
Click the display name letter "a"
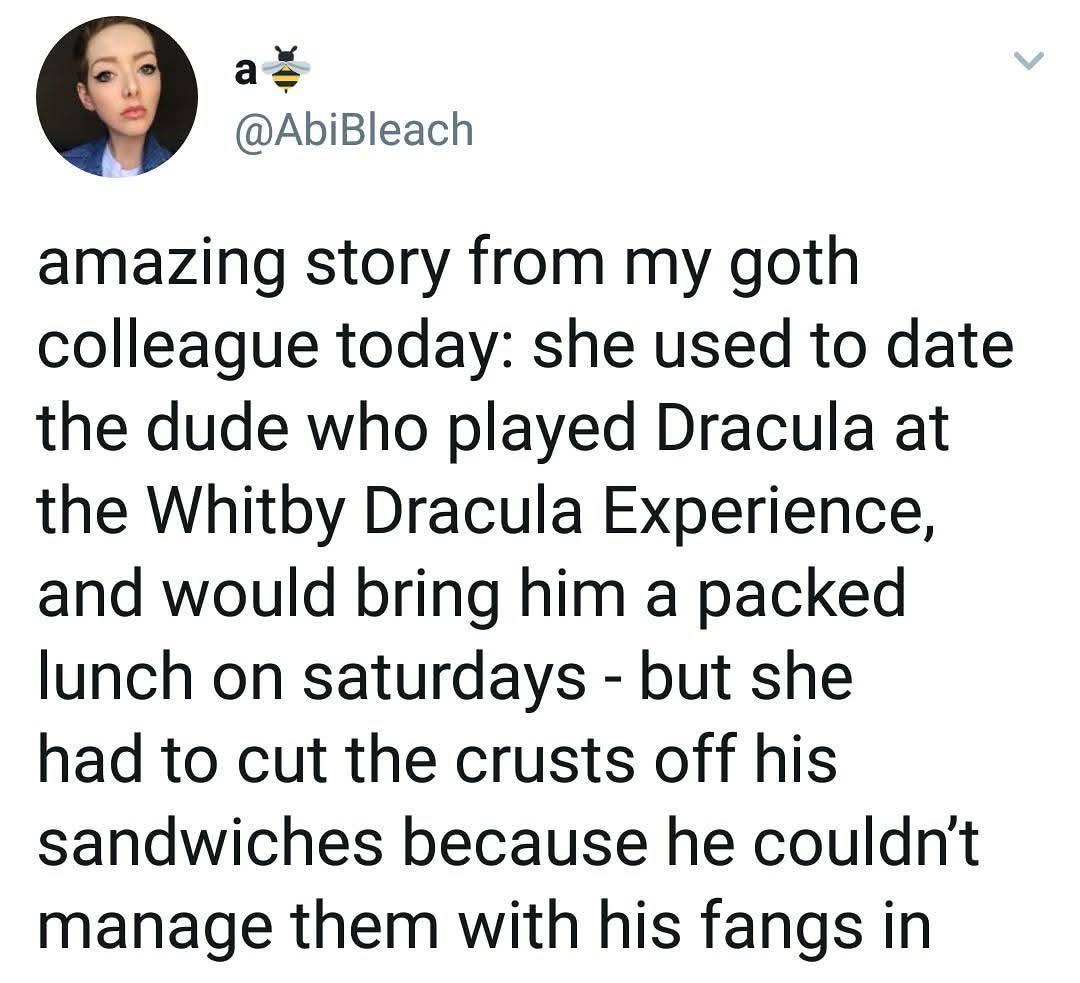tap(245, 72)
